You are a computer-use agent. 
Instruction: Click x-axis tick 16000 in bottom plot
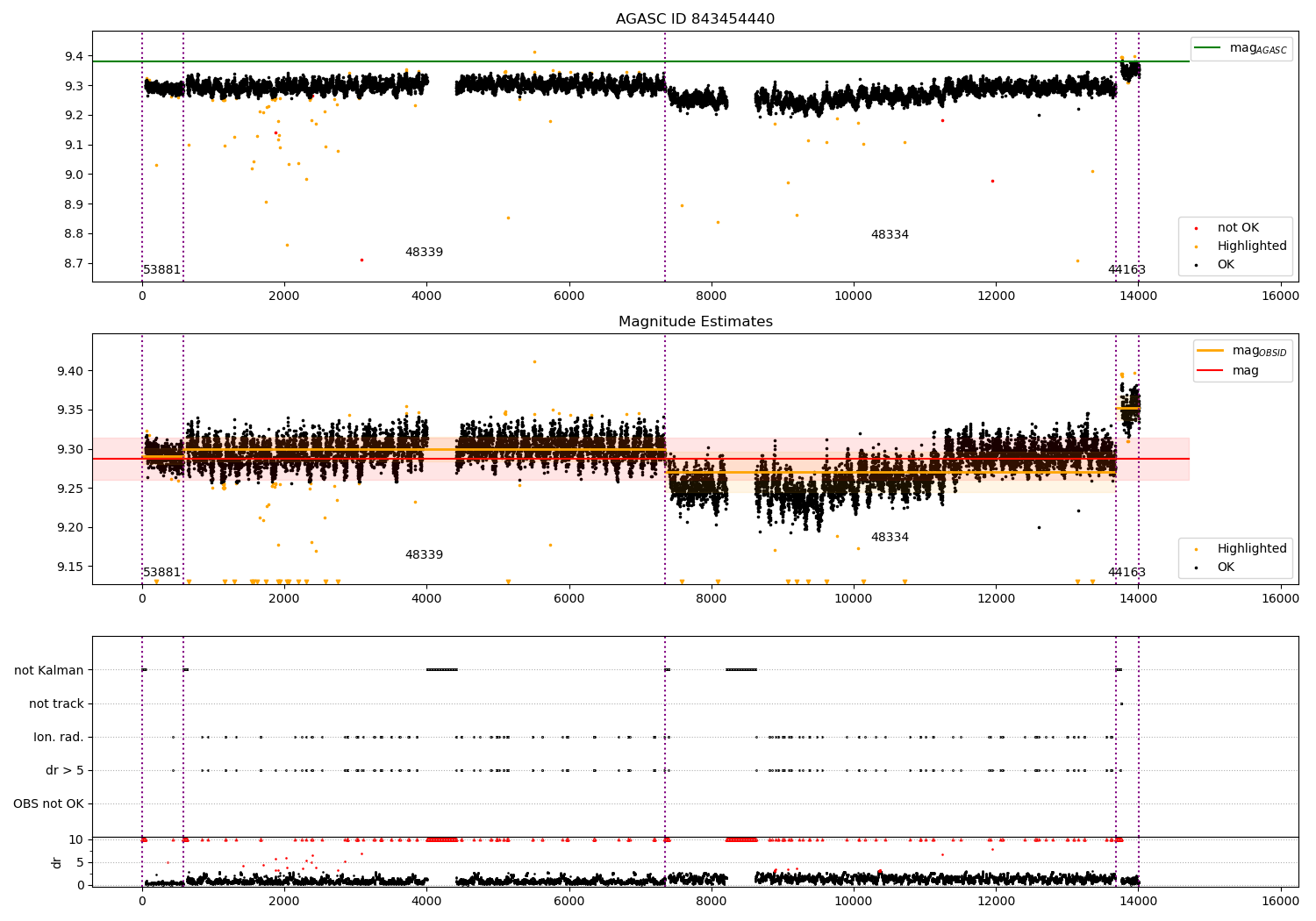coord(1280,901)
